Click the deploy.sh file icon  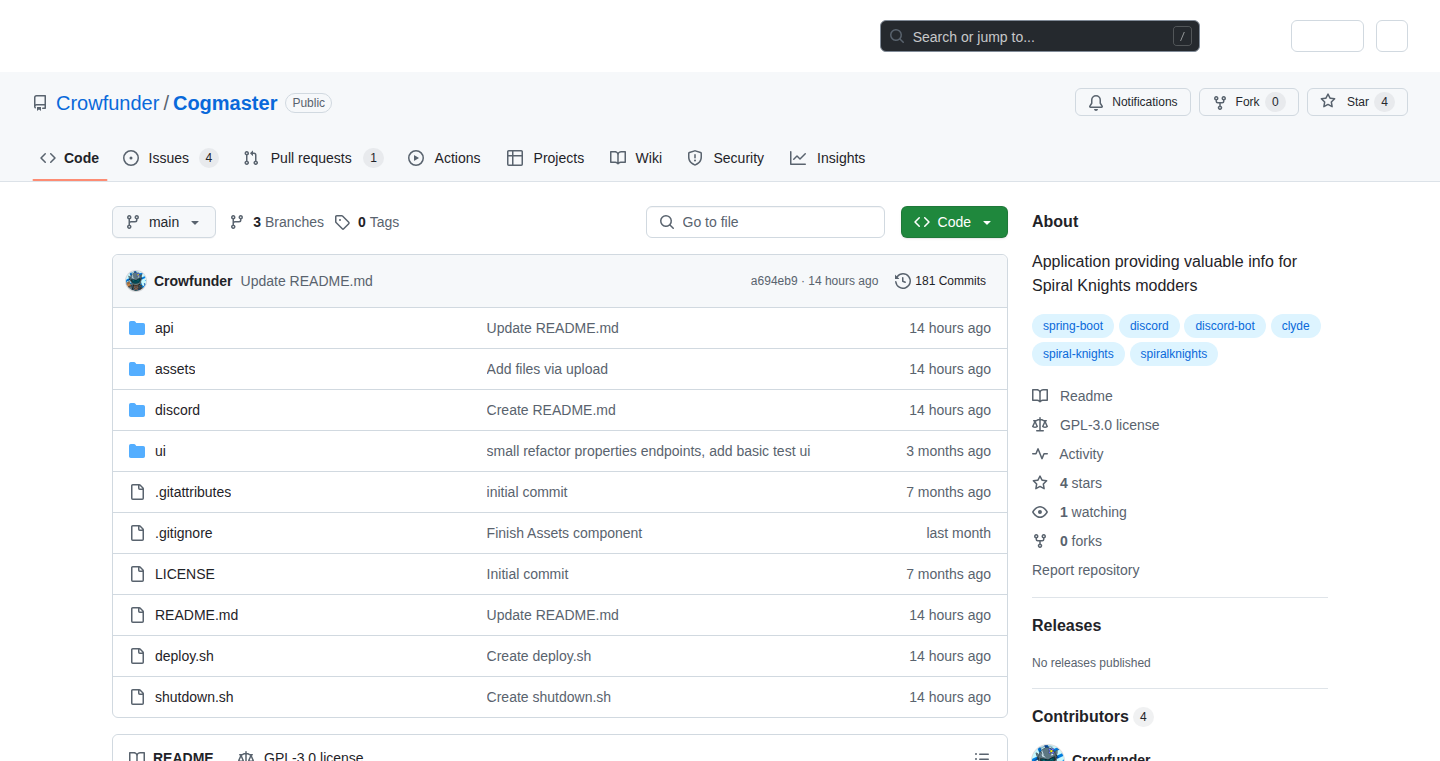[137, 656]
